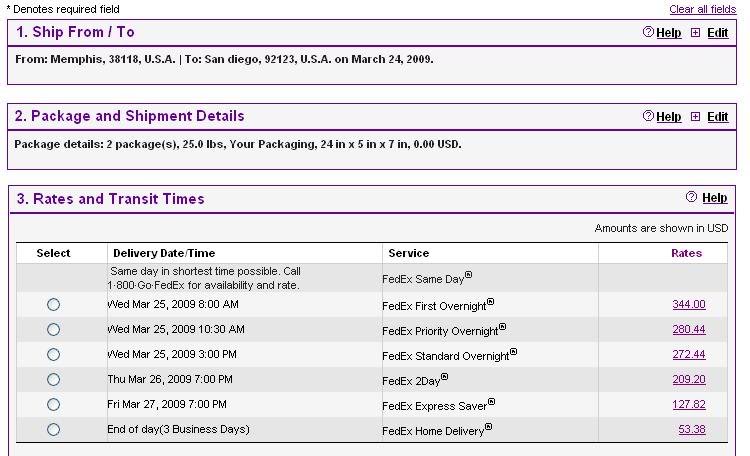Click the Rates column header

coord(686,253)
